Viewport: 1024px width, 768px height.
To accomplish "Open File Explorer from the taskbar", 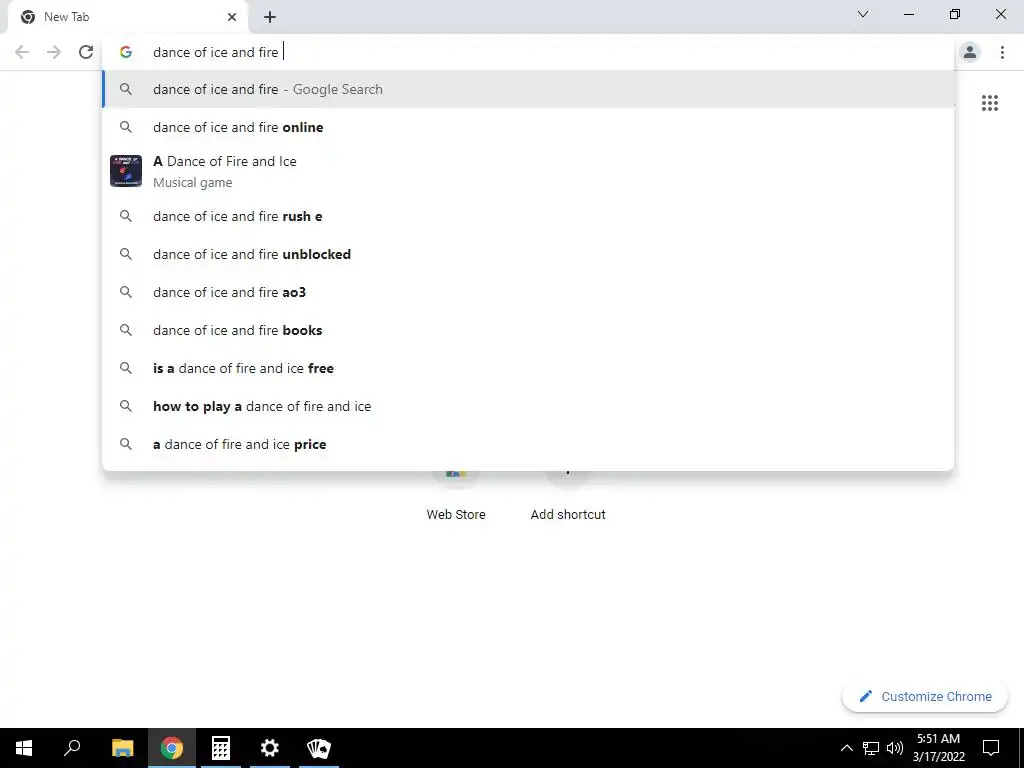I will pos(122,748).
